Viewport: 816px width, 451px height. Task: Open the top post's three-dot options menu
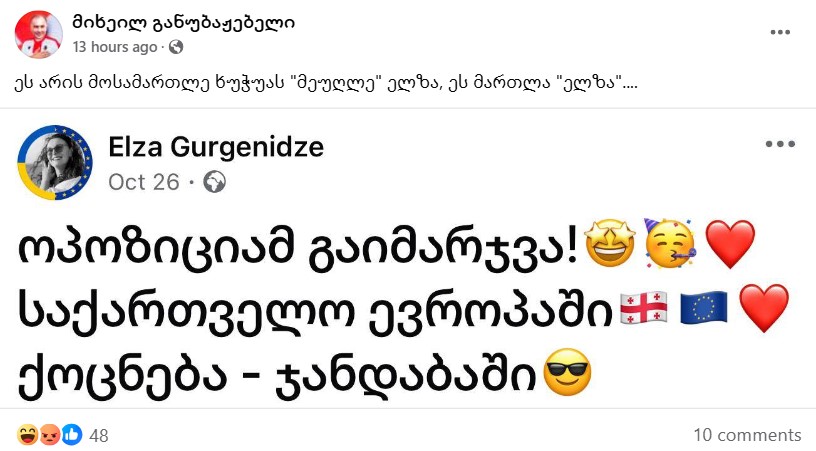780,32
